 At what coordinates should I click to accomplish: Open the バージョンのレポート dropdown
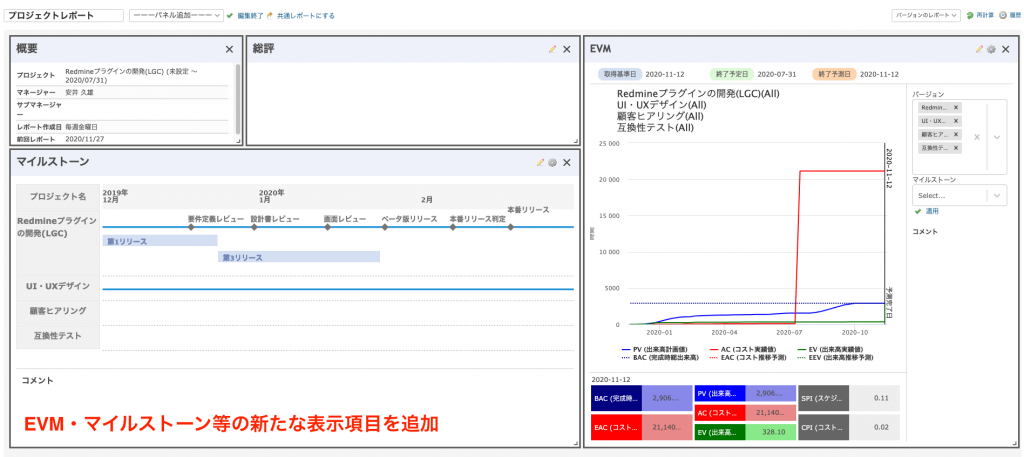coord(927,16)
